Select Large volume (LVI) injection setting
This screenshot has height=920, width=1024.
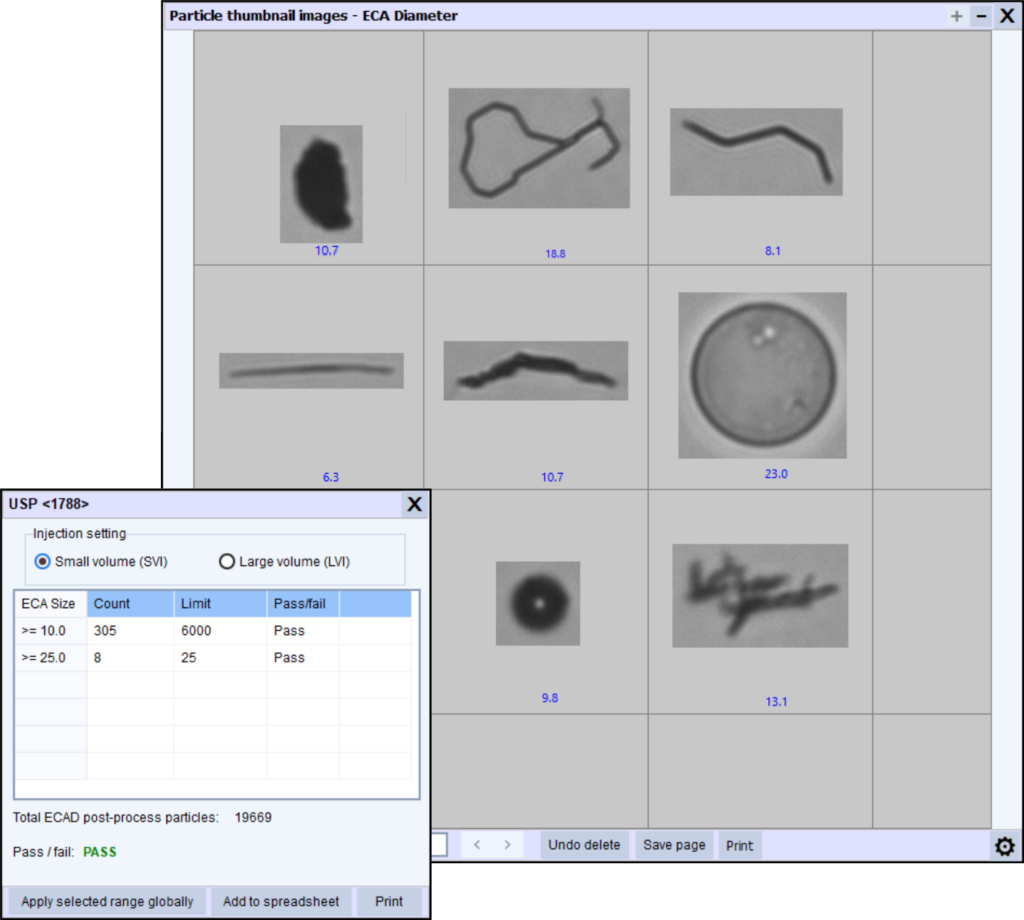tap(227, 562)
